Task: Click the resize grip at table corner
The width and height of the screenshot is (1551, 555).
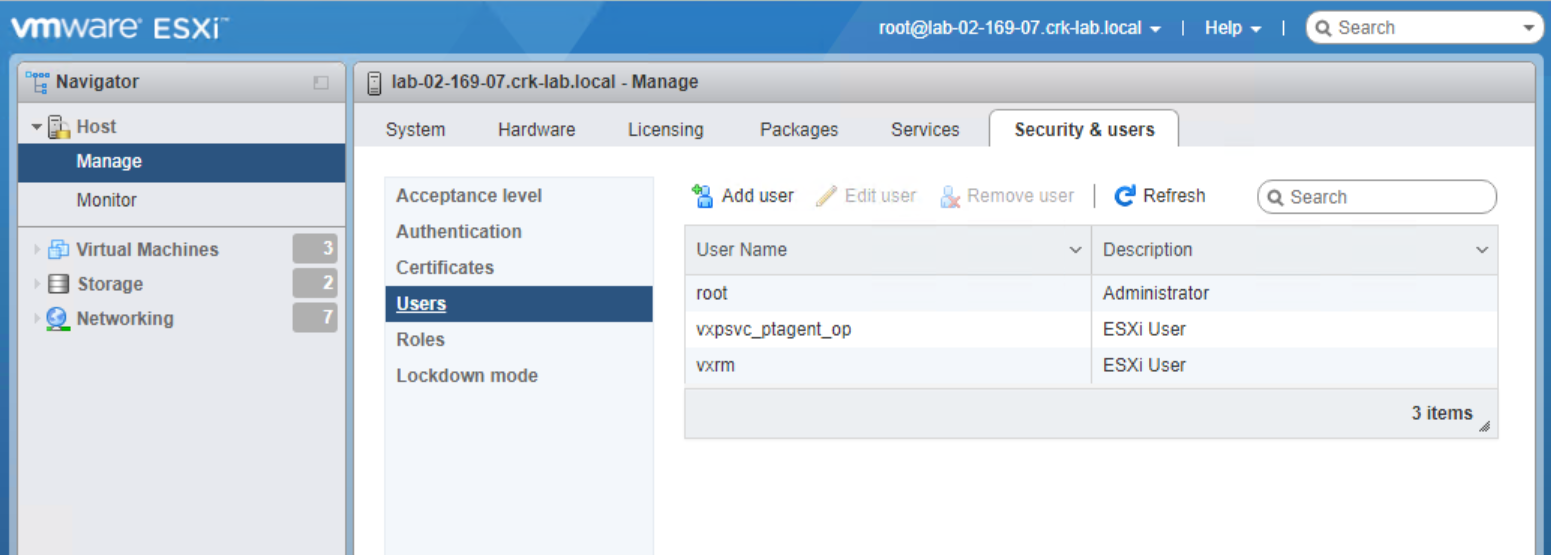Action: pyautogui.click(x=1485, y=426)
